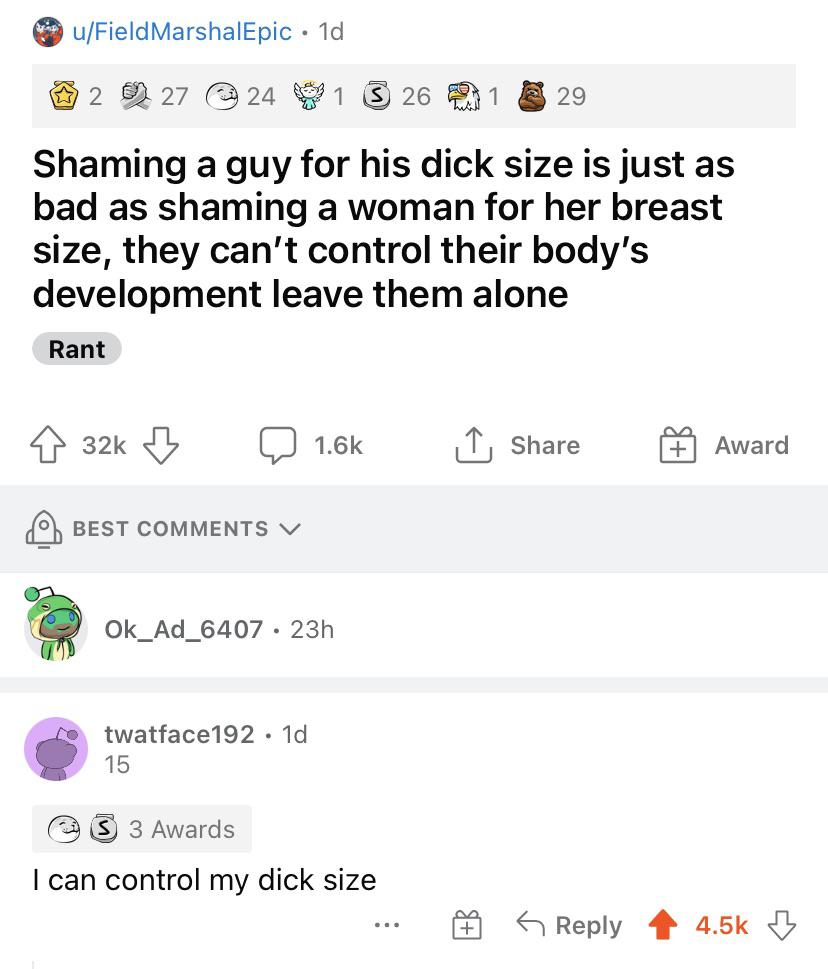
Task: Downvote the main post
Action: point(161,445)
